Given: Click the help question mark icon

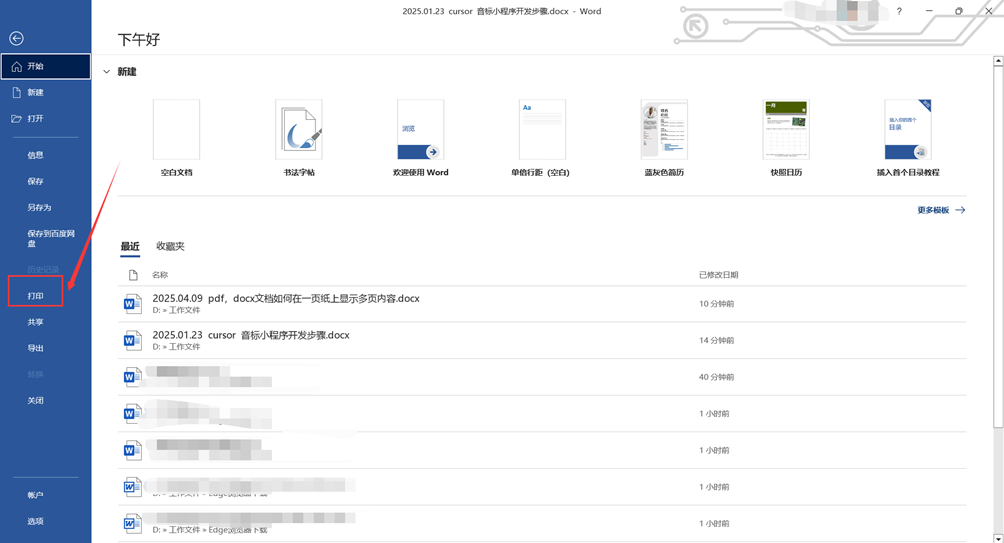Looking at the screenshot, I should (x=899, y=12).
